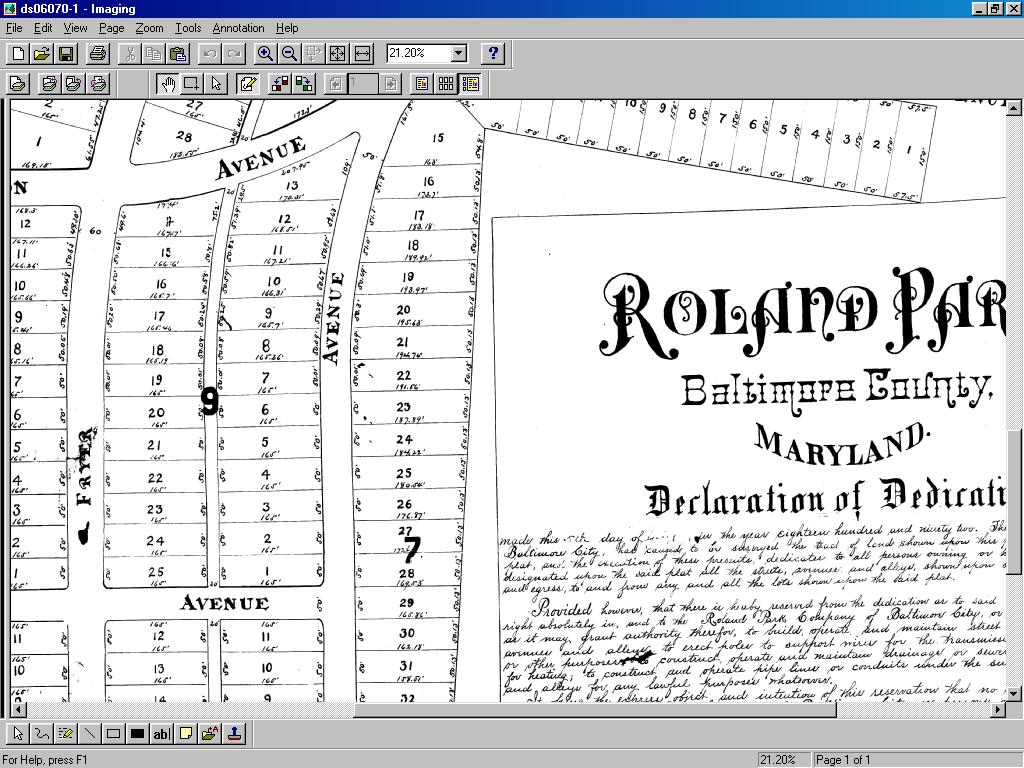Select the Filled Rectangle annotation tool
This screenshot has height=768, width=1024.
tap(138, 734)
